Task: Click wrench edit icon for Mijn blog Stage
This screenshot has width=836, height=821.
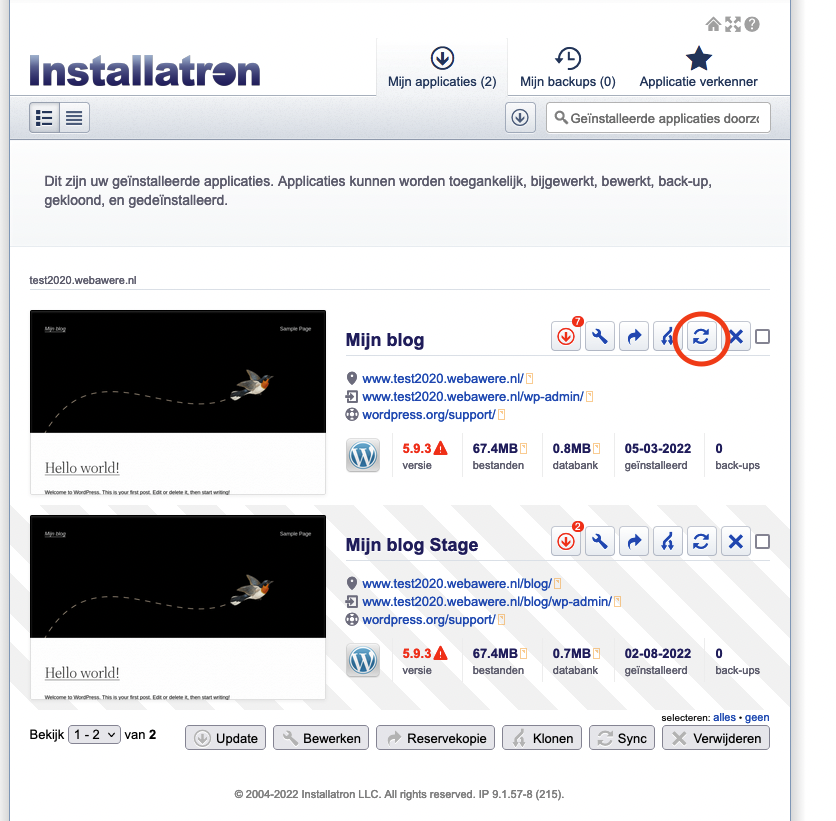Action: [600, 542]
